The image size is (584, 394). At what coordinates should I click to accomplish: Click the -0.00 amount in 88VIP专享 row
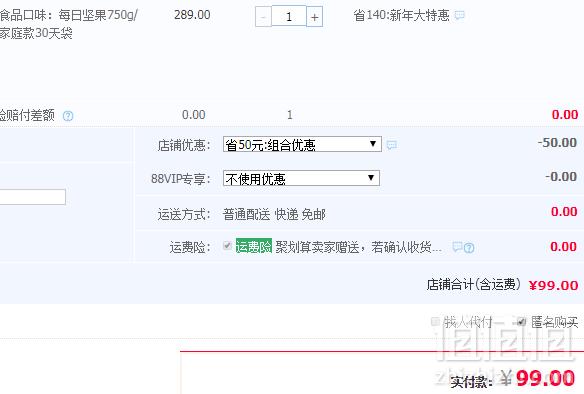(561, 177)
